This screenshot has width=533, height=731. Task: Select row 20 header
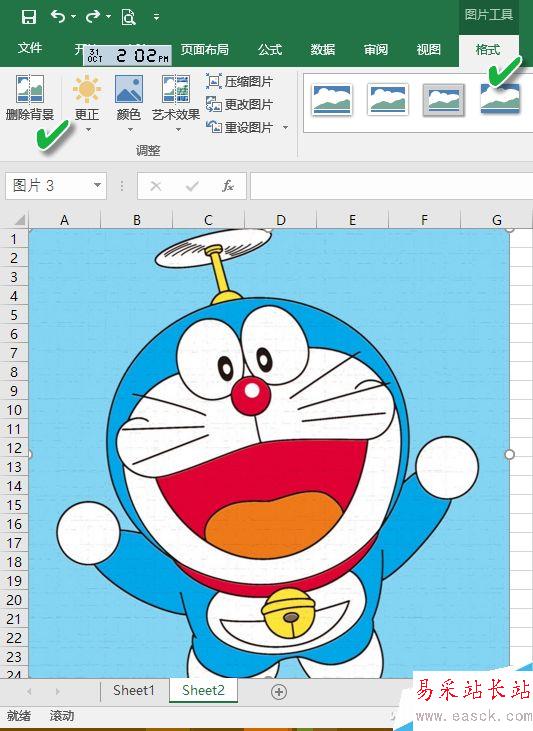point(14,600)
